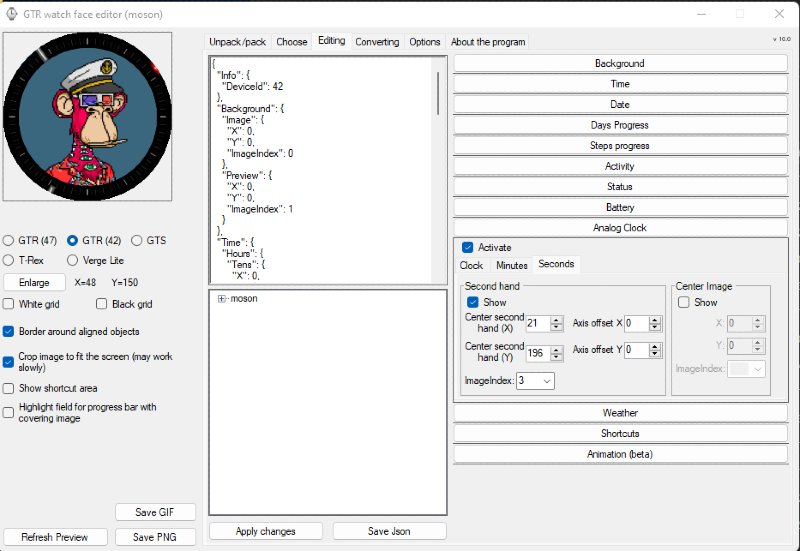This screenshot has height=551, width=800.
Task: Click the Enlarge button
Action: (x=34, y=283)
